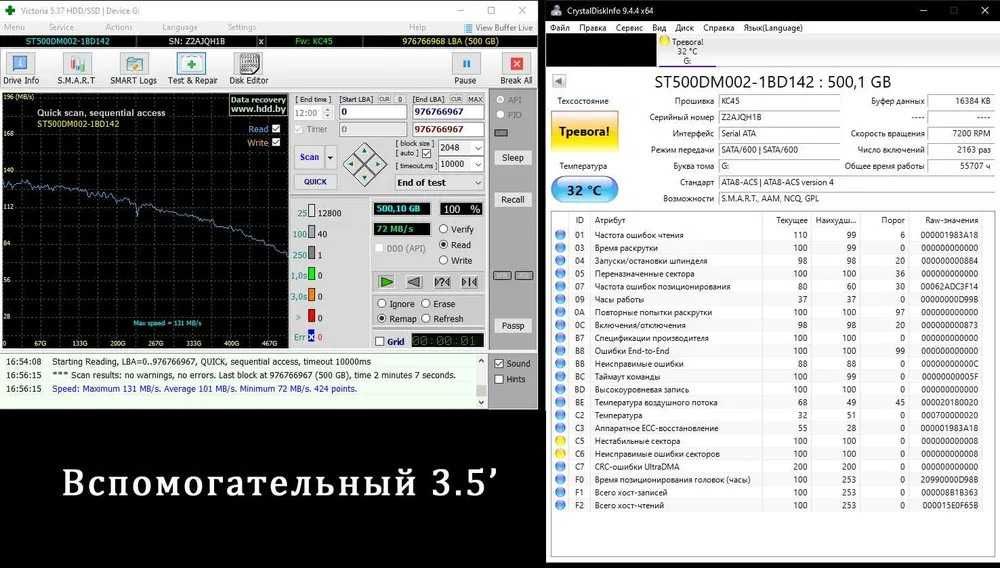Click the down arrow on navigation diamond
Image resolution: width=1000 pixels, height=568 pixels.
[364, 178]
